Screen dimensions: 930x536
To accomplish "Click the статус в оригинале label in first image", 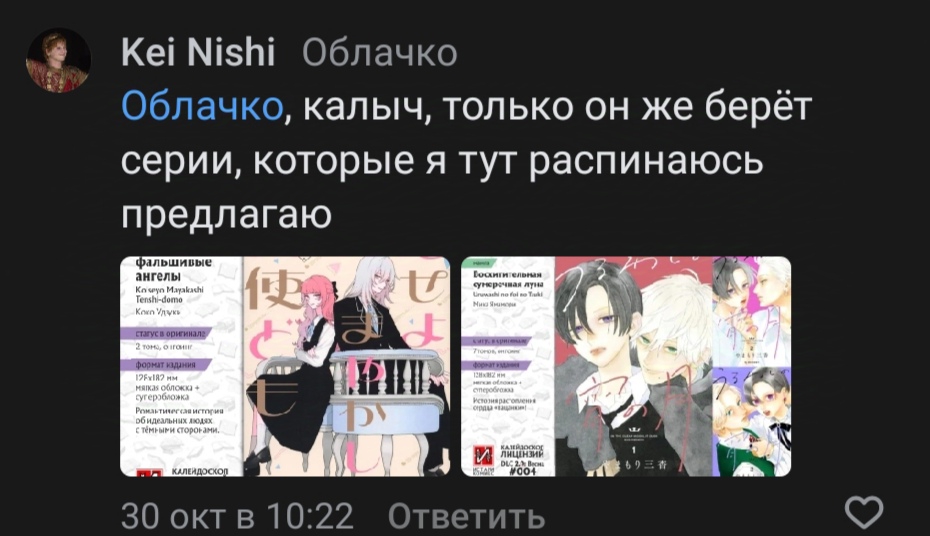I will [x=170, y=334].
